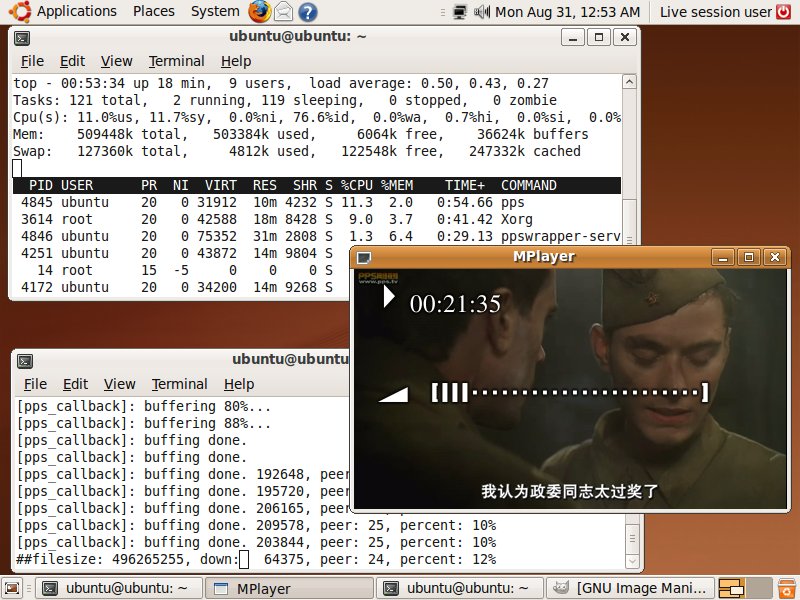This screenshot has height=600, width=800.
Task: Click the ppswrapper-serv process row
Action: (x=317, y=236)
